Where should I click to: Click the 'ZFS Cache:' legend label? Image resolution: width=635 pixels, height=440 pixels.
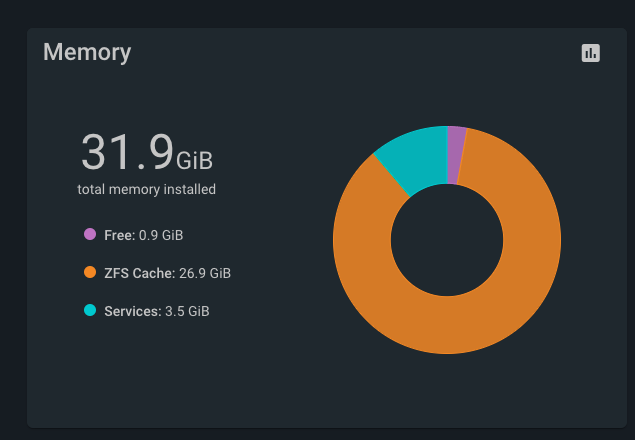coord(140,273)
